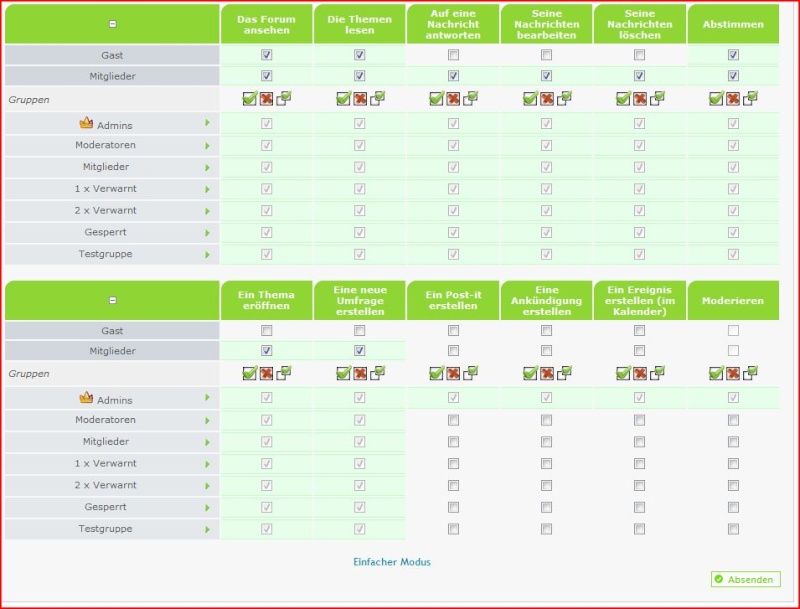Click the Das Forum ansehen column header
Viewport: 800px width, 609px height.
pyautogui.click(x=266, y=24)
